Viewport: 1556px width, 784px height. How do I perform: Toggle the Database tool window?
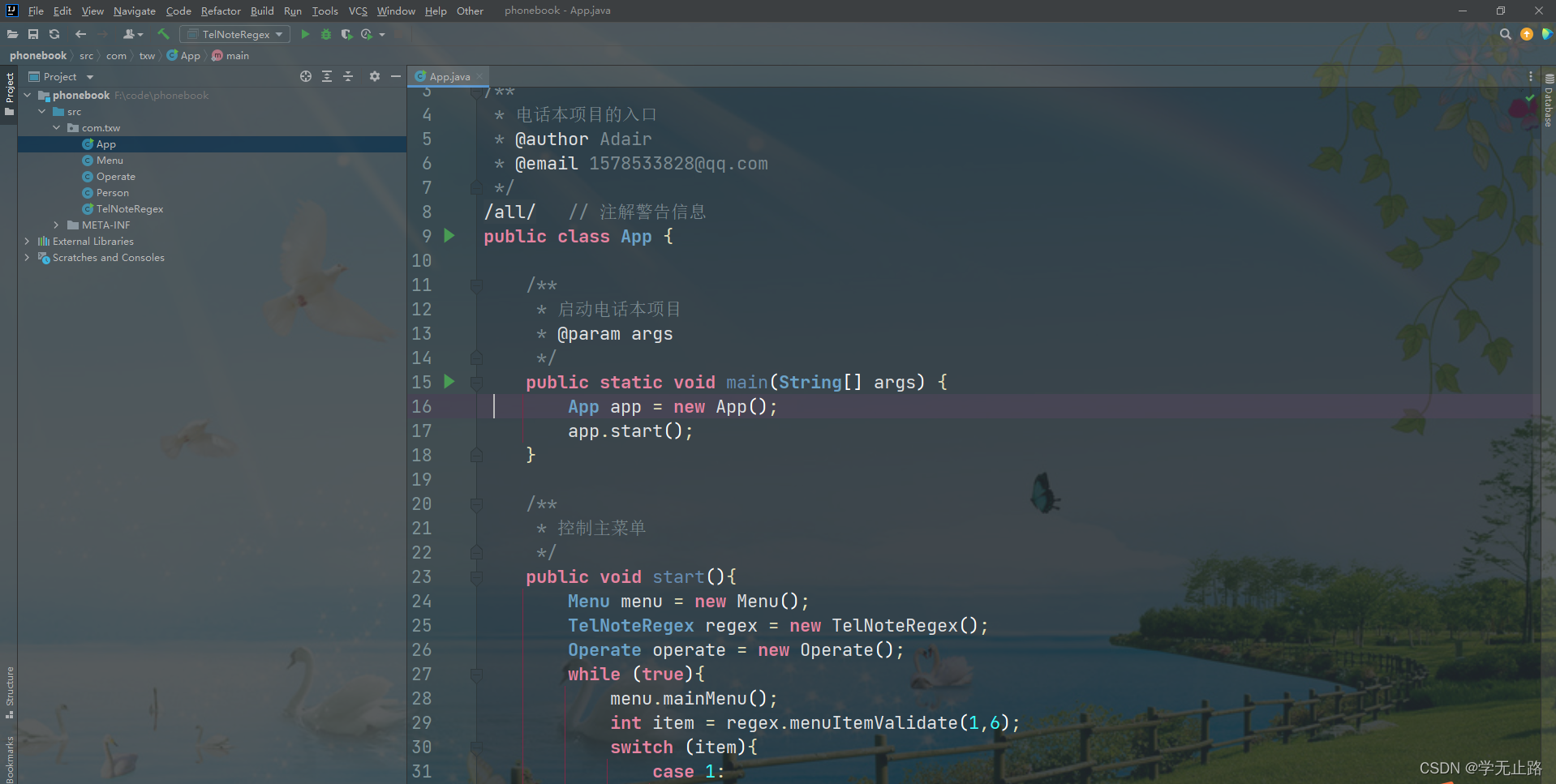(x=1549, y=101)
